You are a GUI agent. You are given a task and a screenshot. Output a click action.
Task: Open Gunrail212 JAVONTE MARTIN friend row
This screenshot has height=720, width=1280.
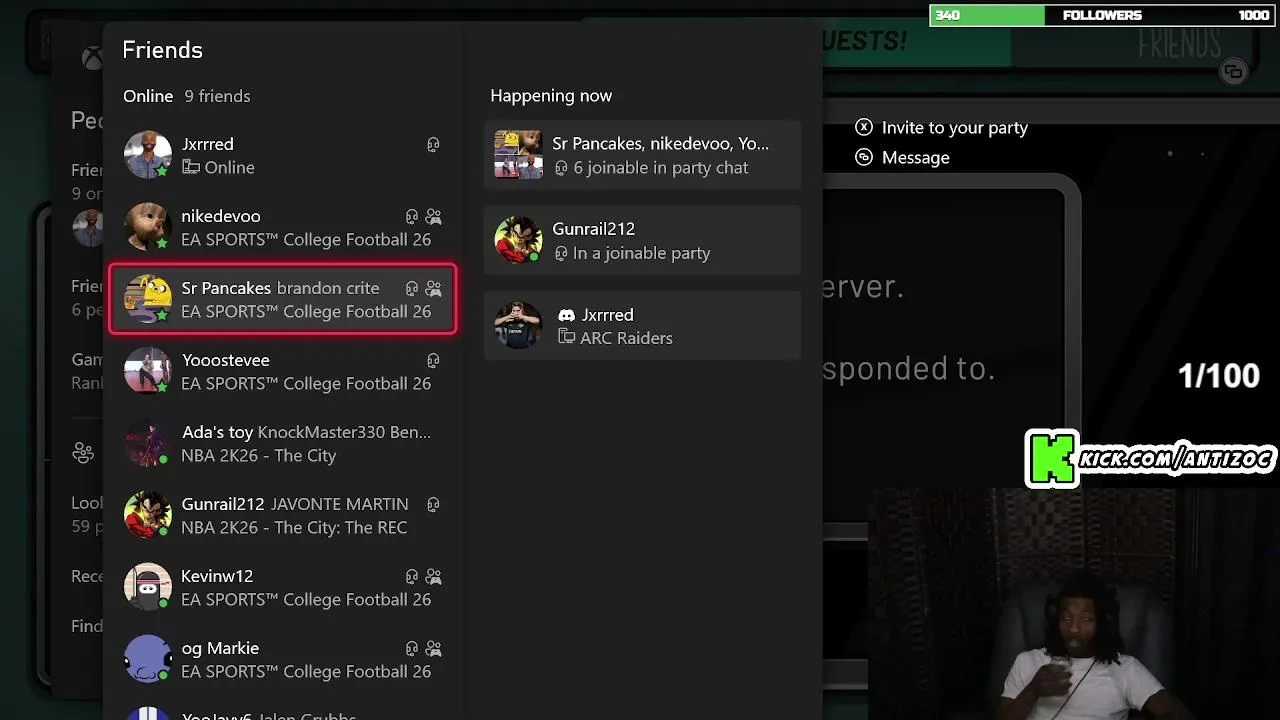click(282, 516)
